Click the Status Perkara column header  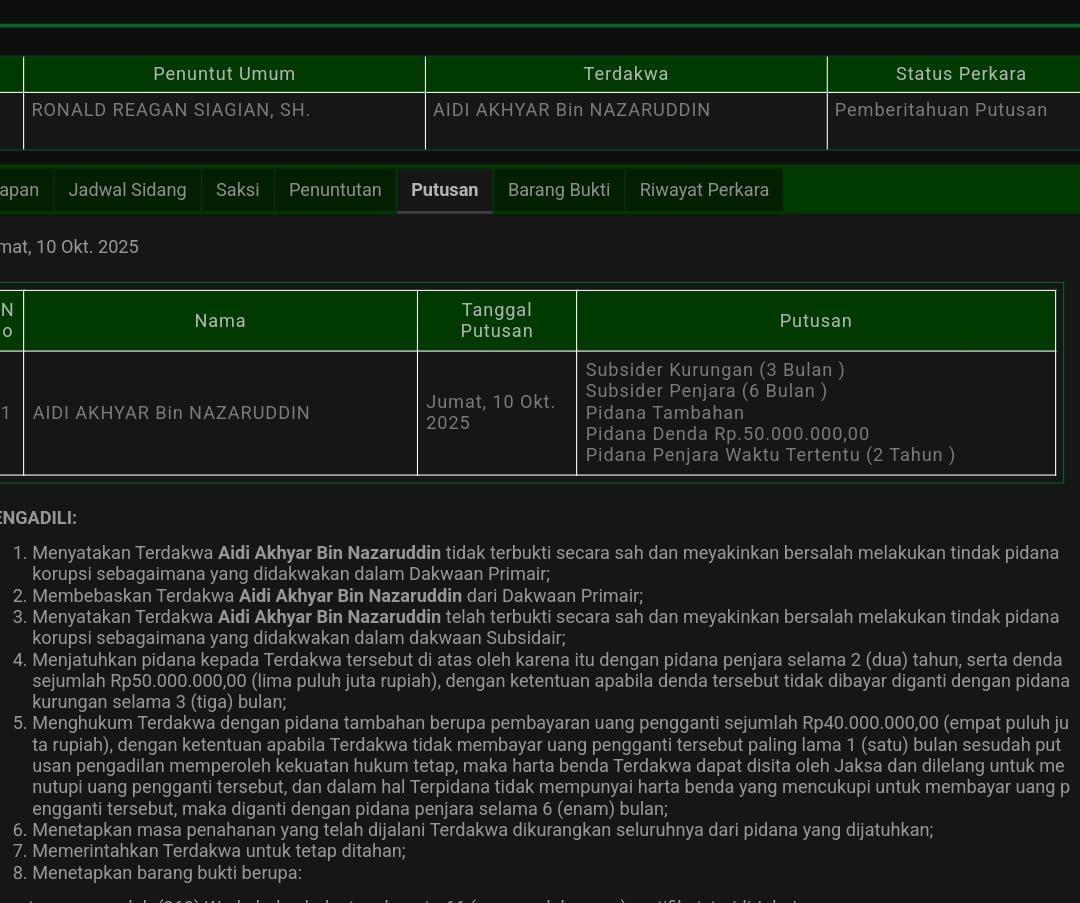[960, 74]
